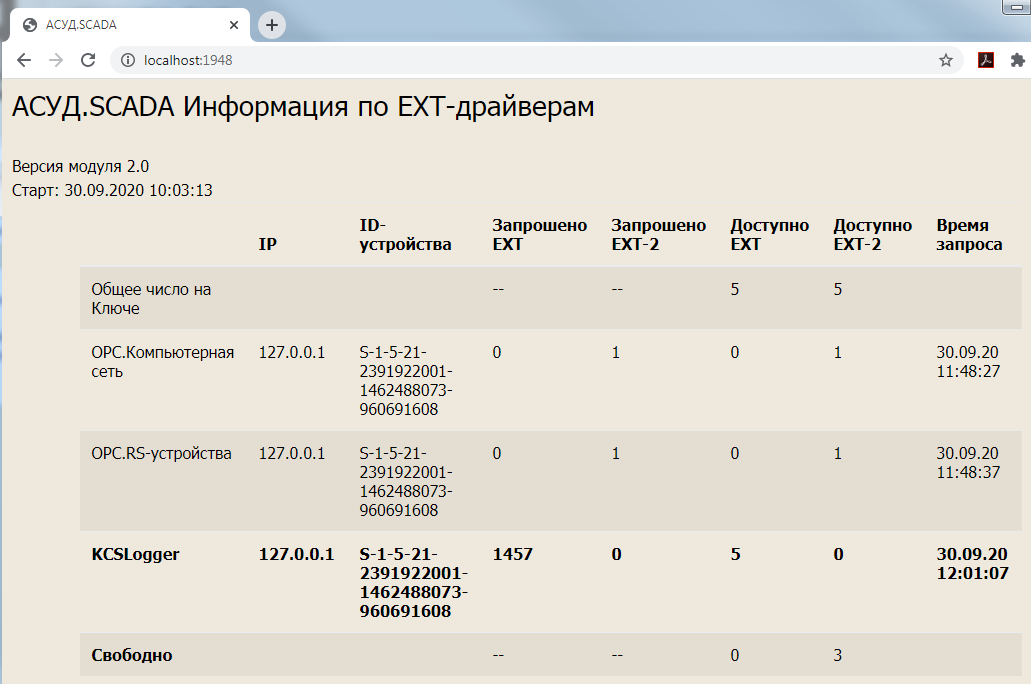Select the OPC.RS-устройства driver row

161,454
